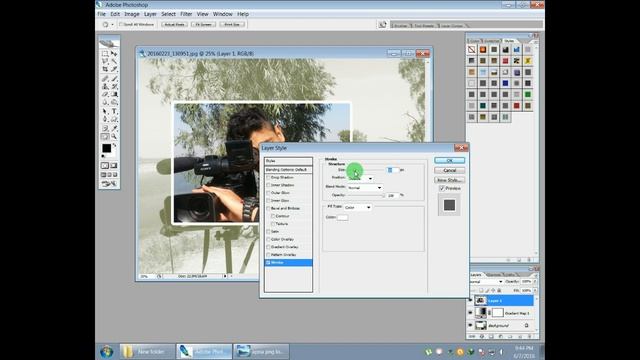
Task: Select the Crop tool
Action: pos(105,69)
